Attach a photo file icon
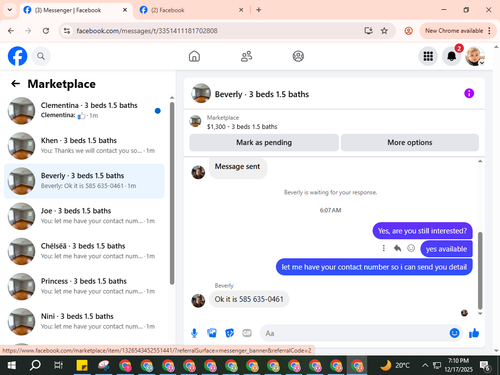This screenshot has width=500, height=375. (212, 333)
